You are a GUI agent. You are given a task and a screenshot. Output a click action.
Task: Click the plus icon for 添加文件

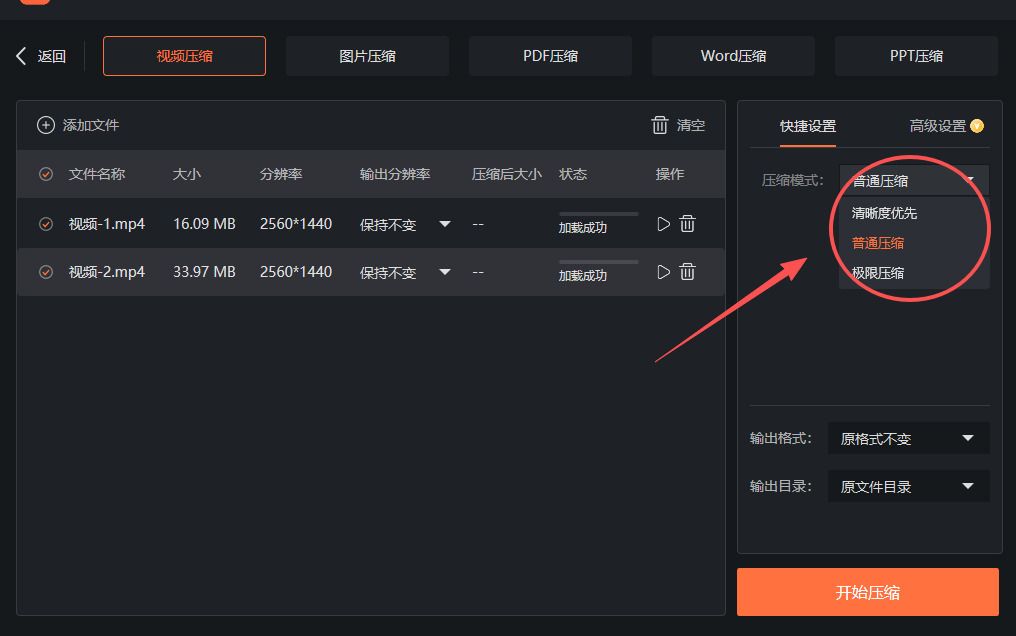(x=45, y=125)
